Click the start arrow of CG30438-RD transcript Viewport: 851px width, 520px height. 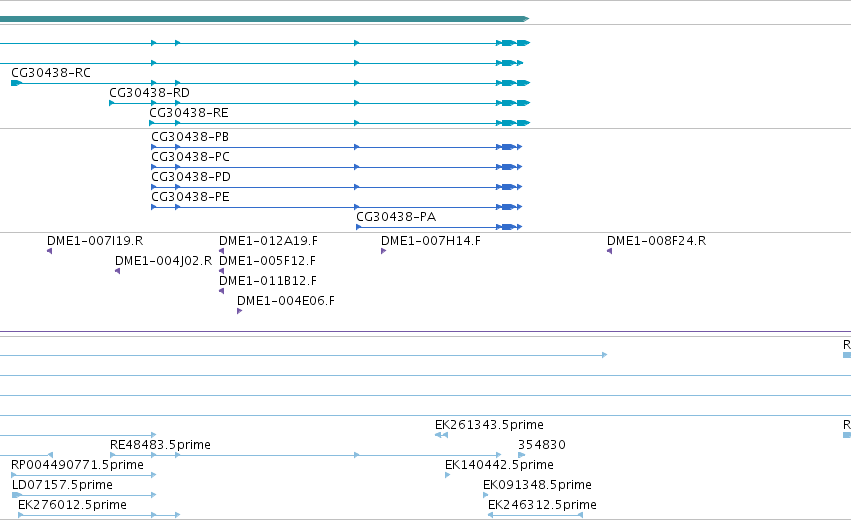pyautogui.click(x=112, y=103)
